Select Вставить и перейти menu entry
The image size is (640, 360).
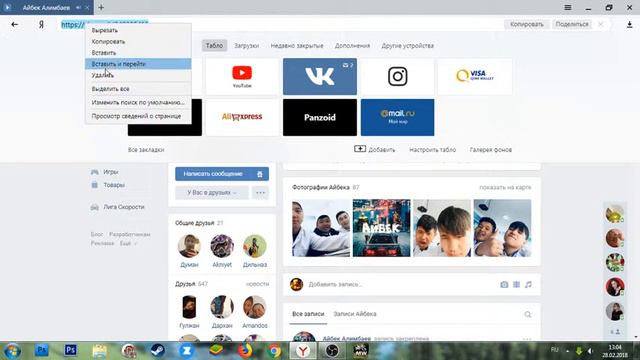pyautogui.click(x=138, y=64)
